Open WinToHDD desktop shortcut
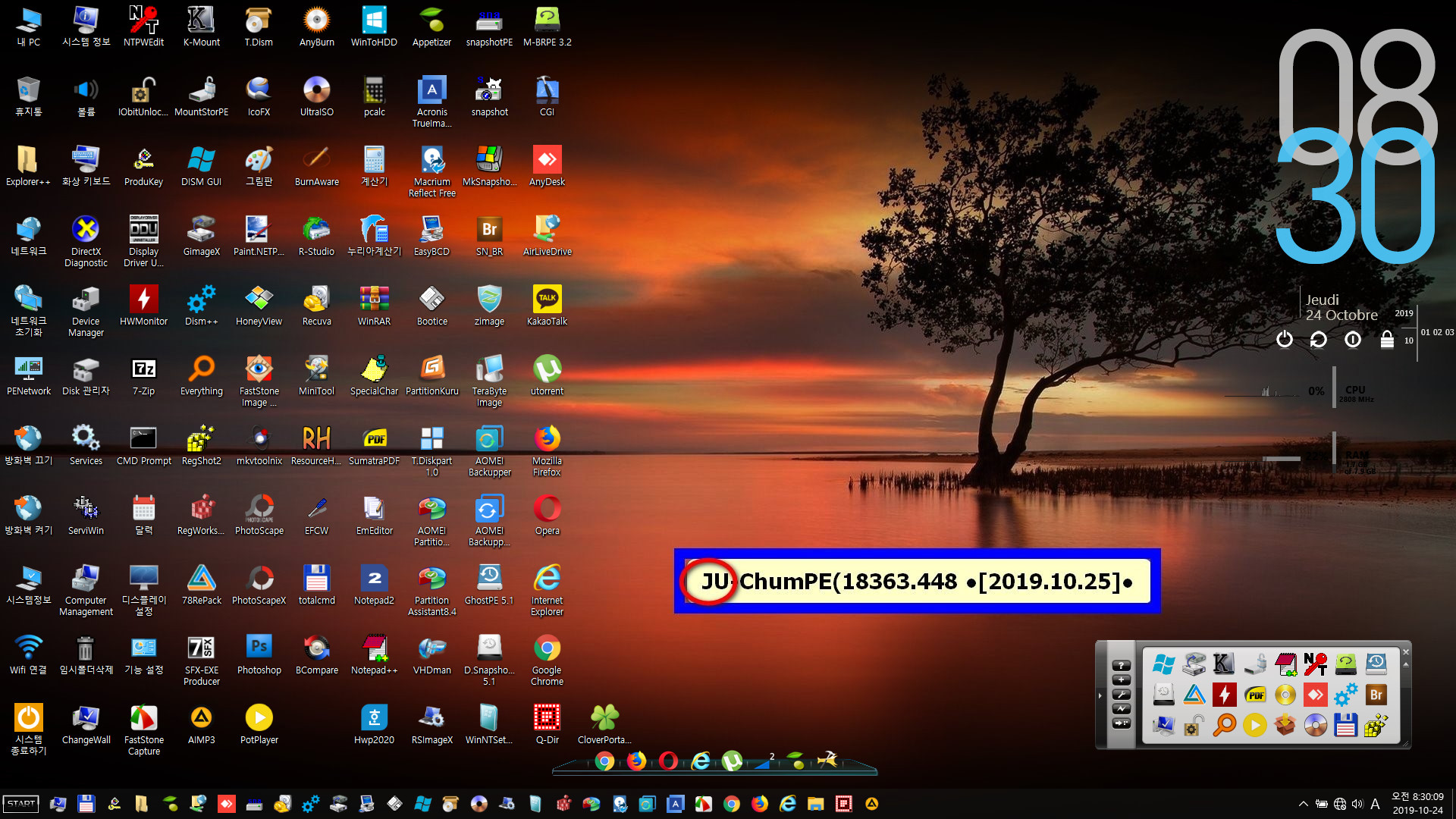Screen dimensions: 1456x819 click(x=374, y=27)
